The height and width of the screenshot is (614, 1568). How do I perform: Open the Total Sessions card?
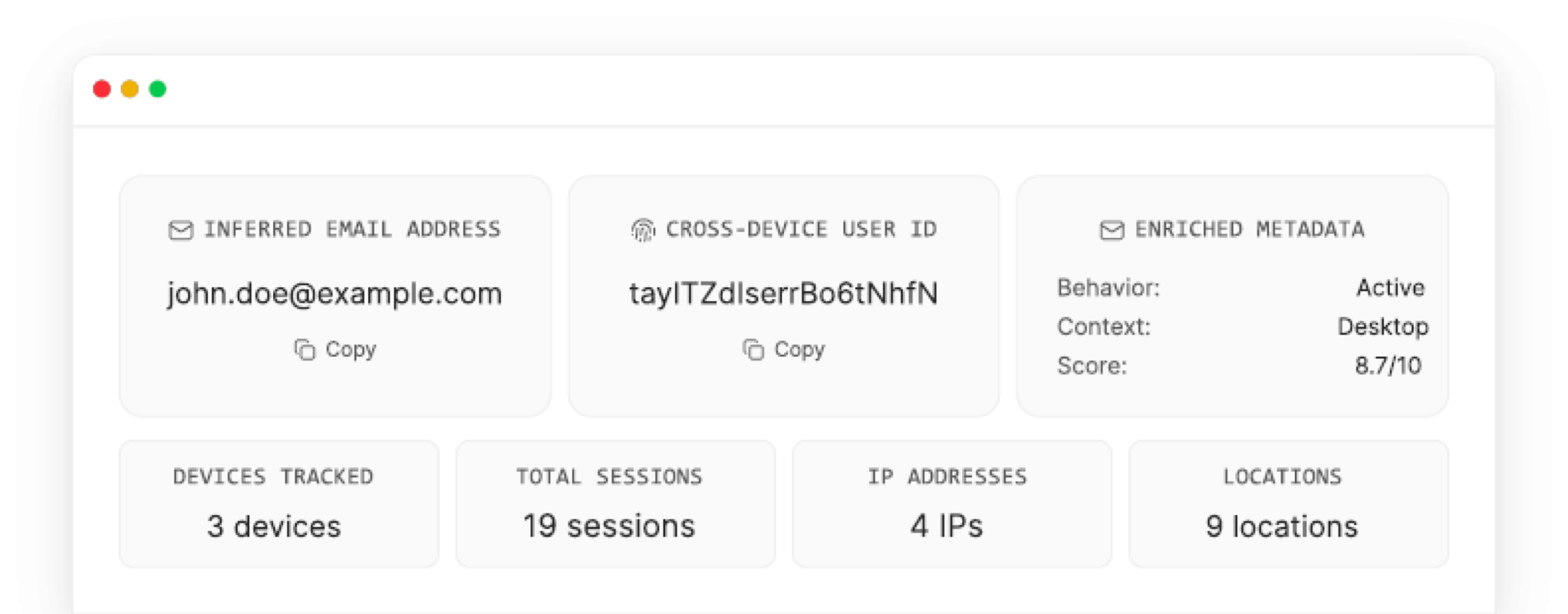click(615, 504)
